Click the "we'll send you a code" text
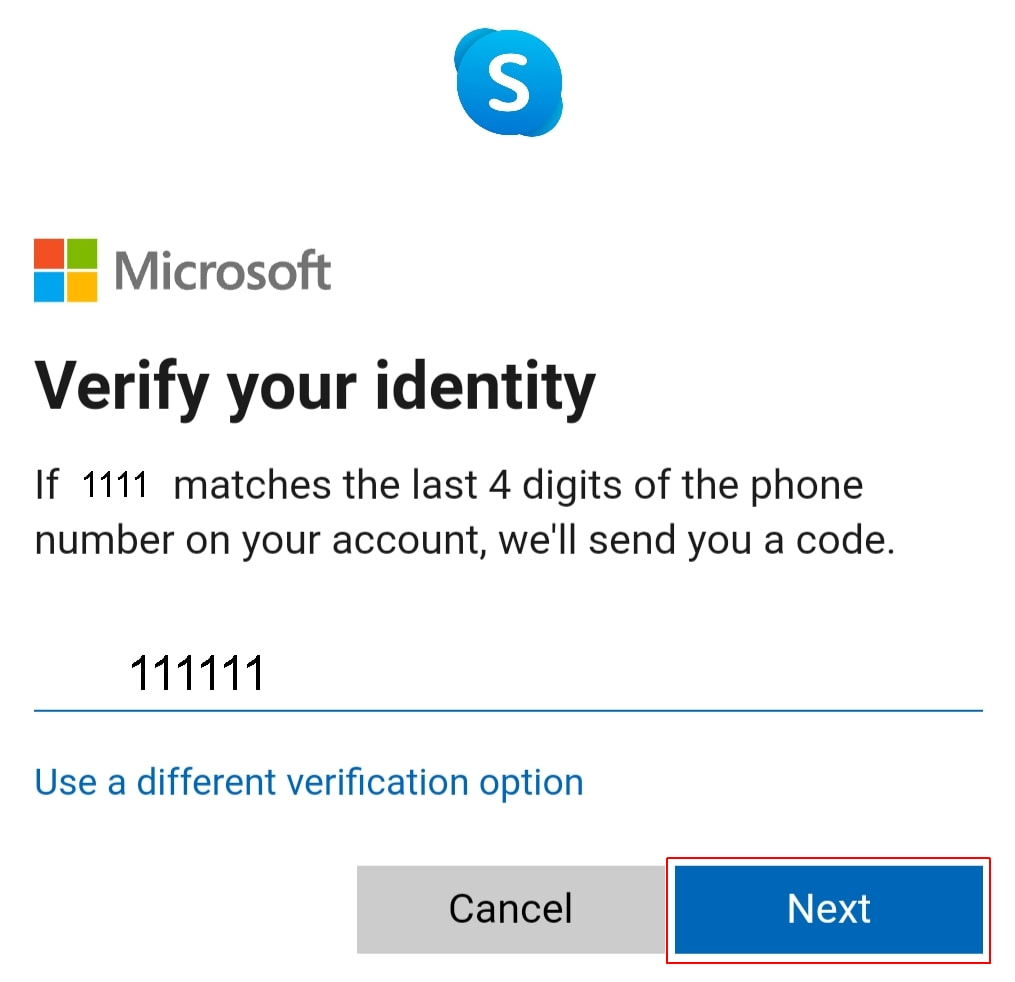Viewport: 1015px width, 982px height. coord(696,541)
